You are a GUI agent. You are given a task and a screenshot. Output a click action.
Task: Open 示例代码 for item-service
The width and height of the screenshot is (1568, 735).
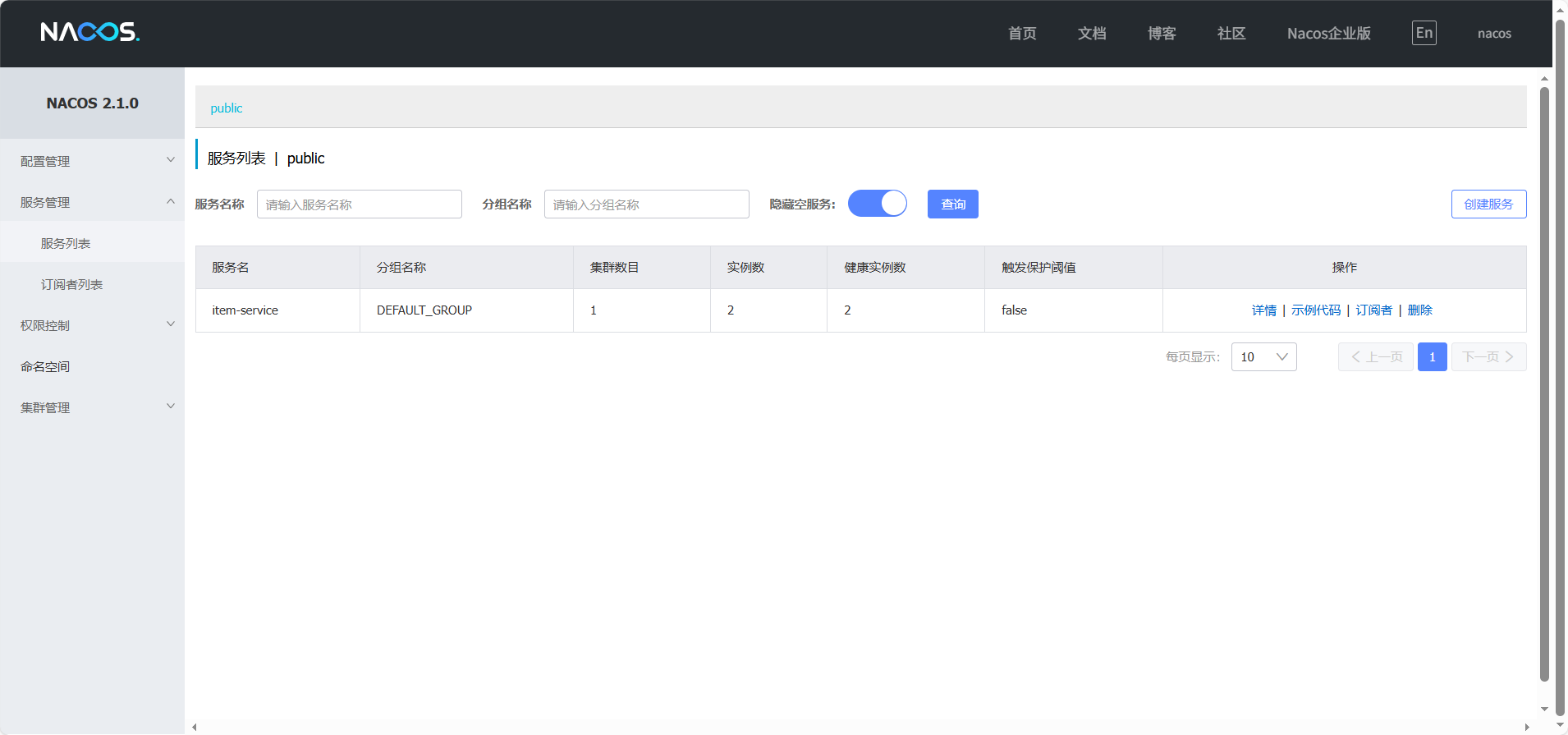[x=1316, y=310]
